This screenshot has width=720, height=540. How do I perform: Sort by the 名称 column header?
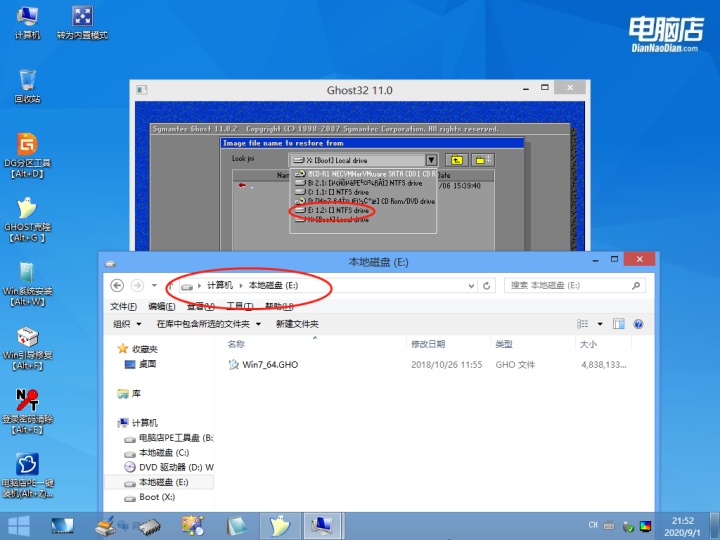[x=236, y=344]
